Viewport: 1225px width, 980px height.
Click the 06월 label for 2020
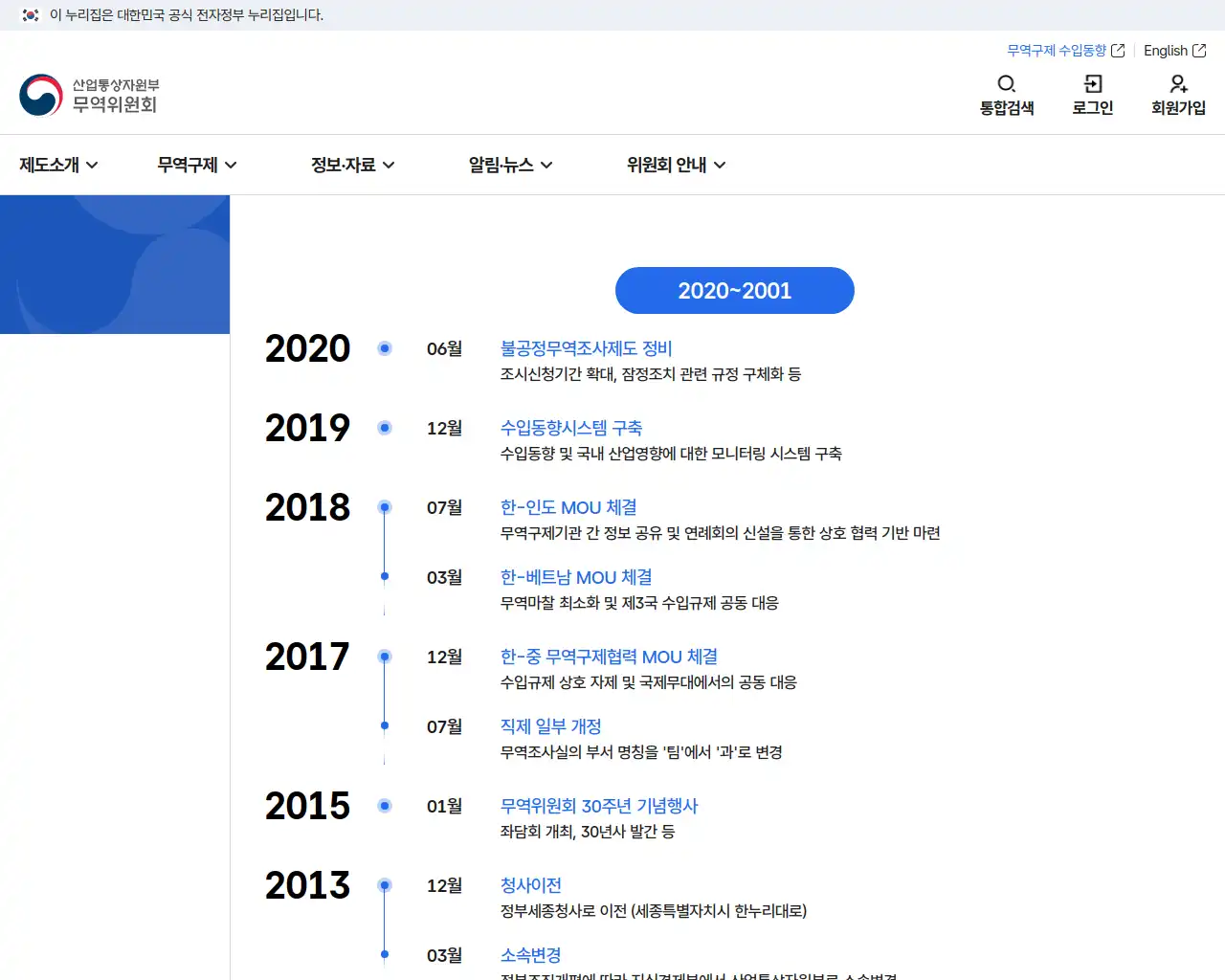[x=444, y=348]
